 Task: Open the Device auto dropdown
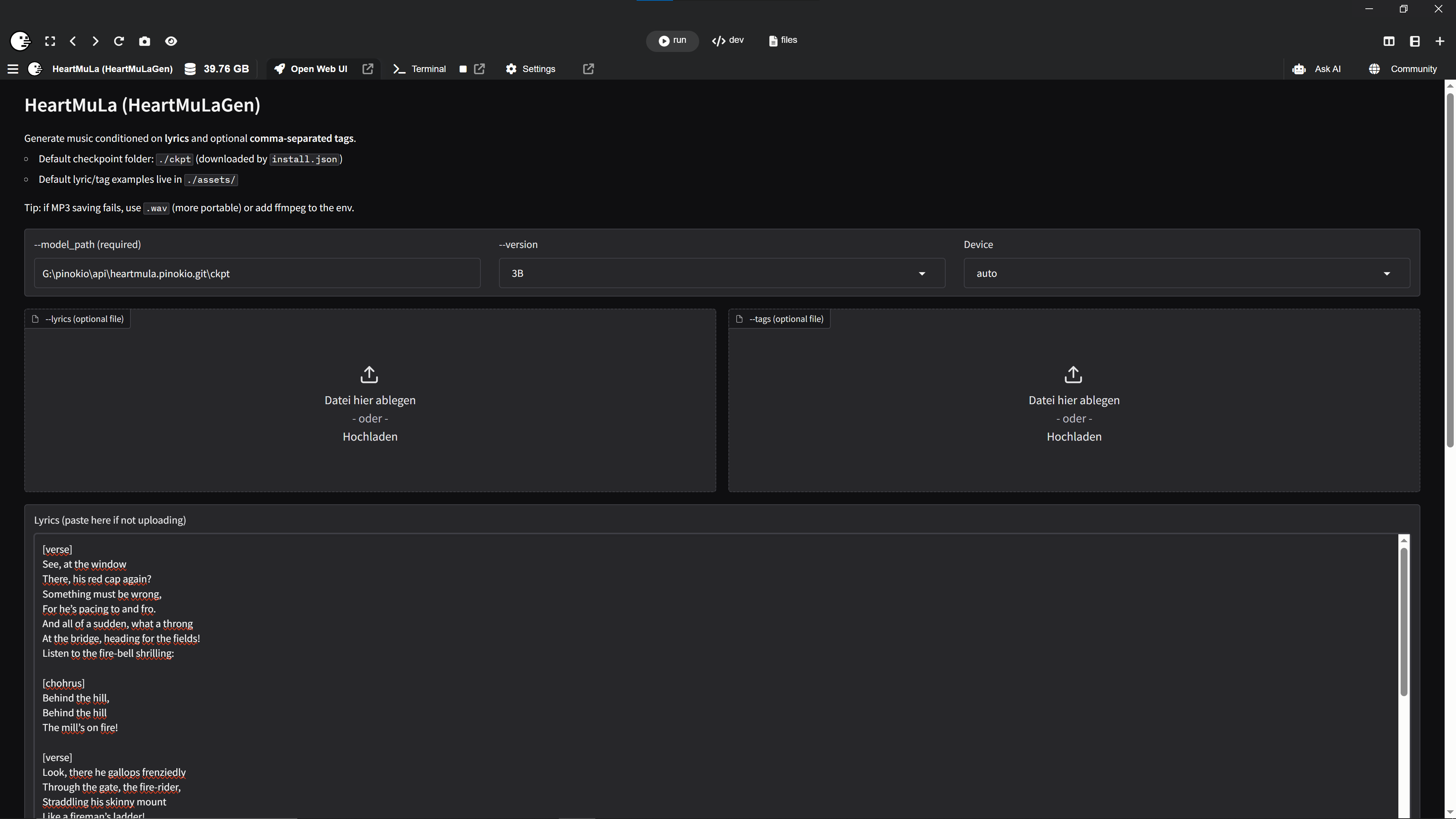(1186, 273)
